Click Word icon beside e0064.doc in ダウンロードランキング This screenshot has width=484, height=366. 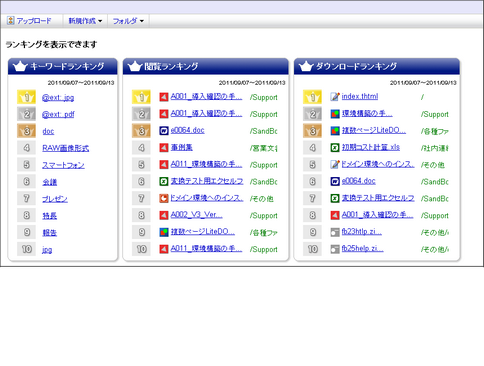pyautogui.click(x=335, y=181)
